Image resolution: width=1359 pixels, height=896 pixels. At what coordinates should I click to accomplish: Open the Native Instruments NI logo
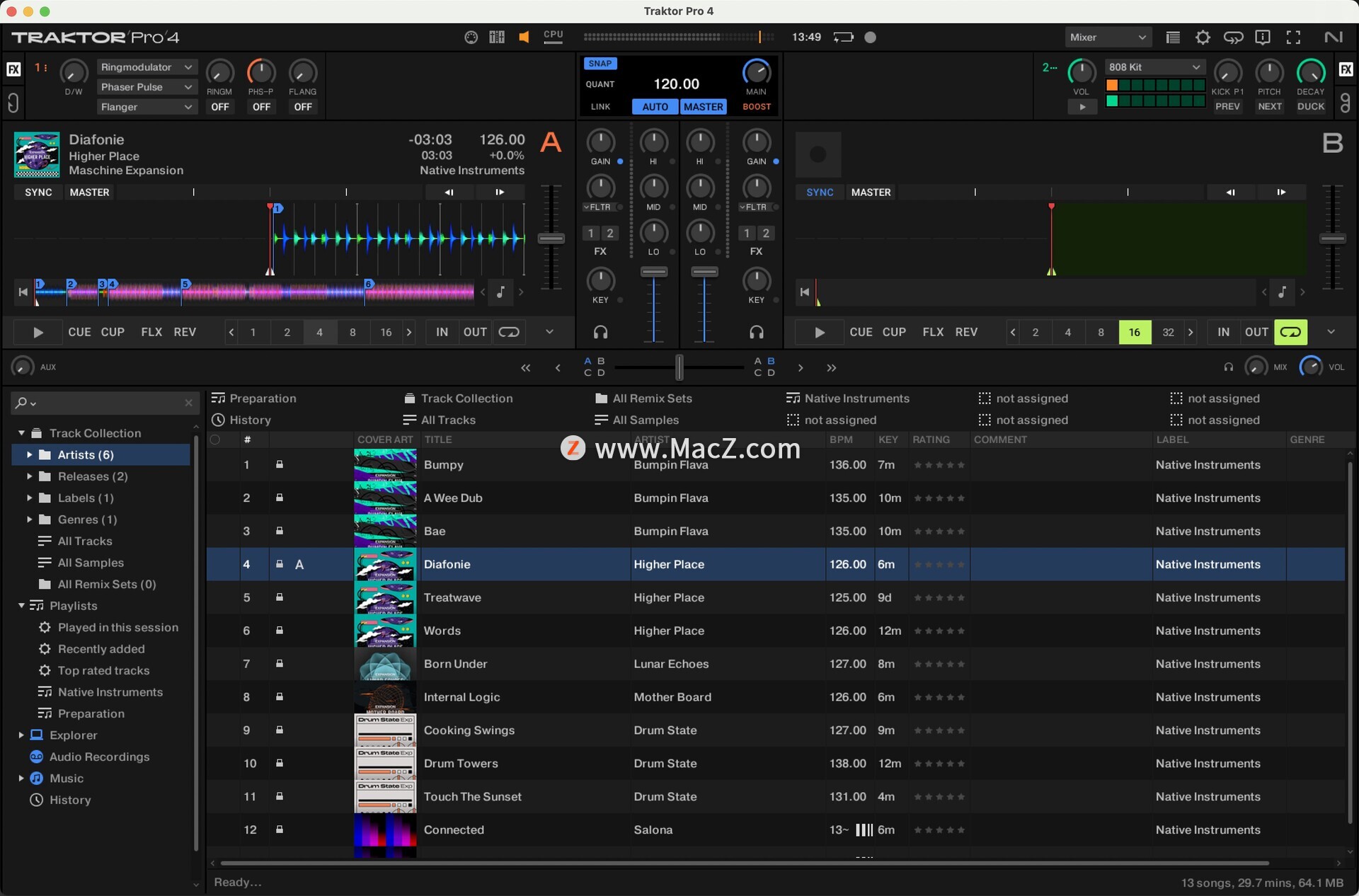click(x=1334, y=38)
